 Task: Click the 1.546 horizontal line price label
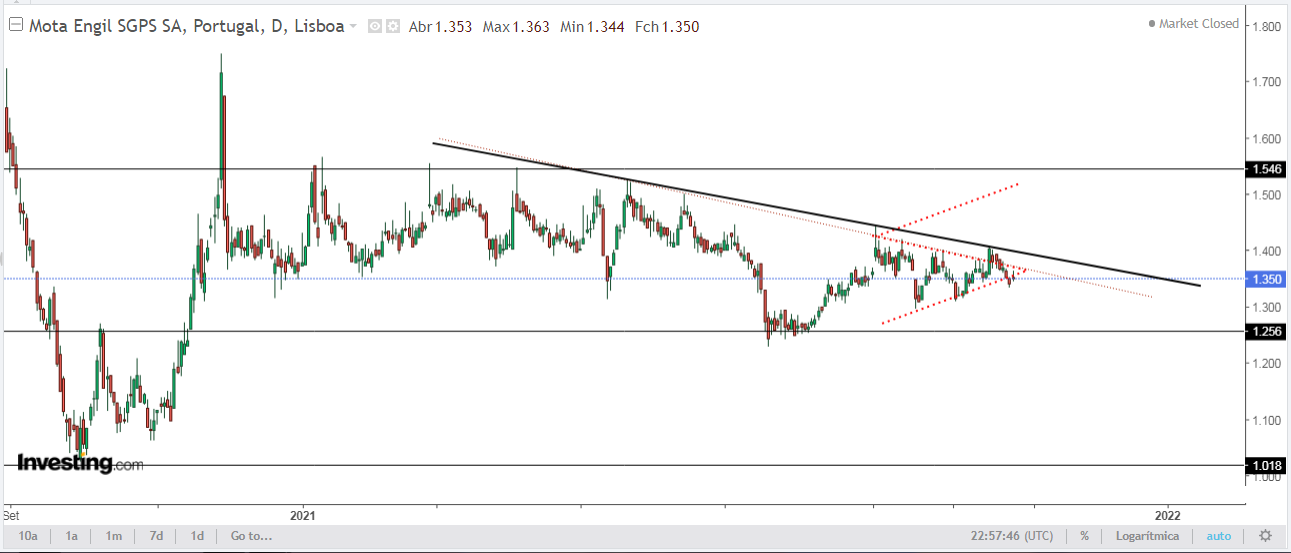pyautogui.click(x=1265, y=170)
